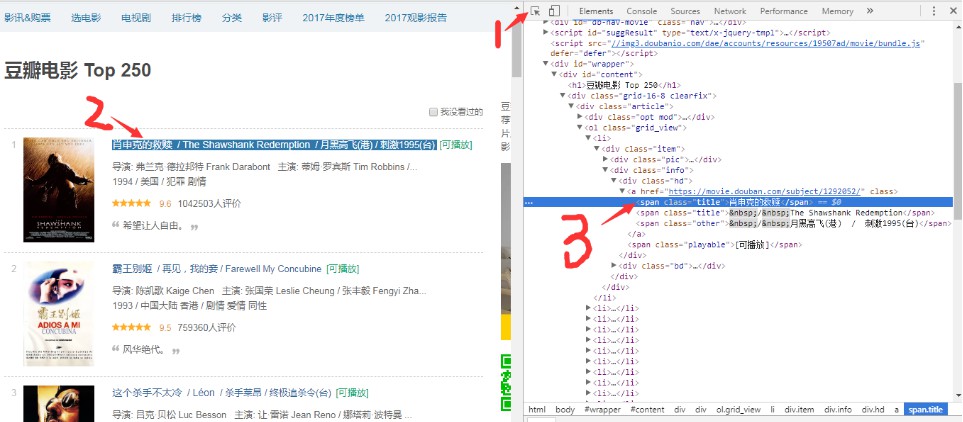
Task: Toggle the device toolbar icon
Action: (554, 11)
